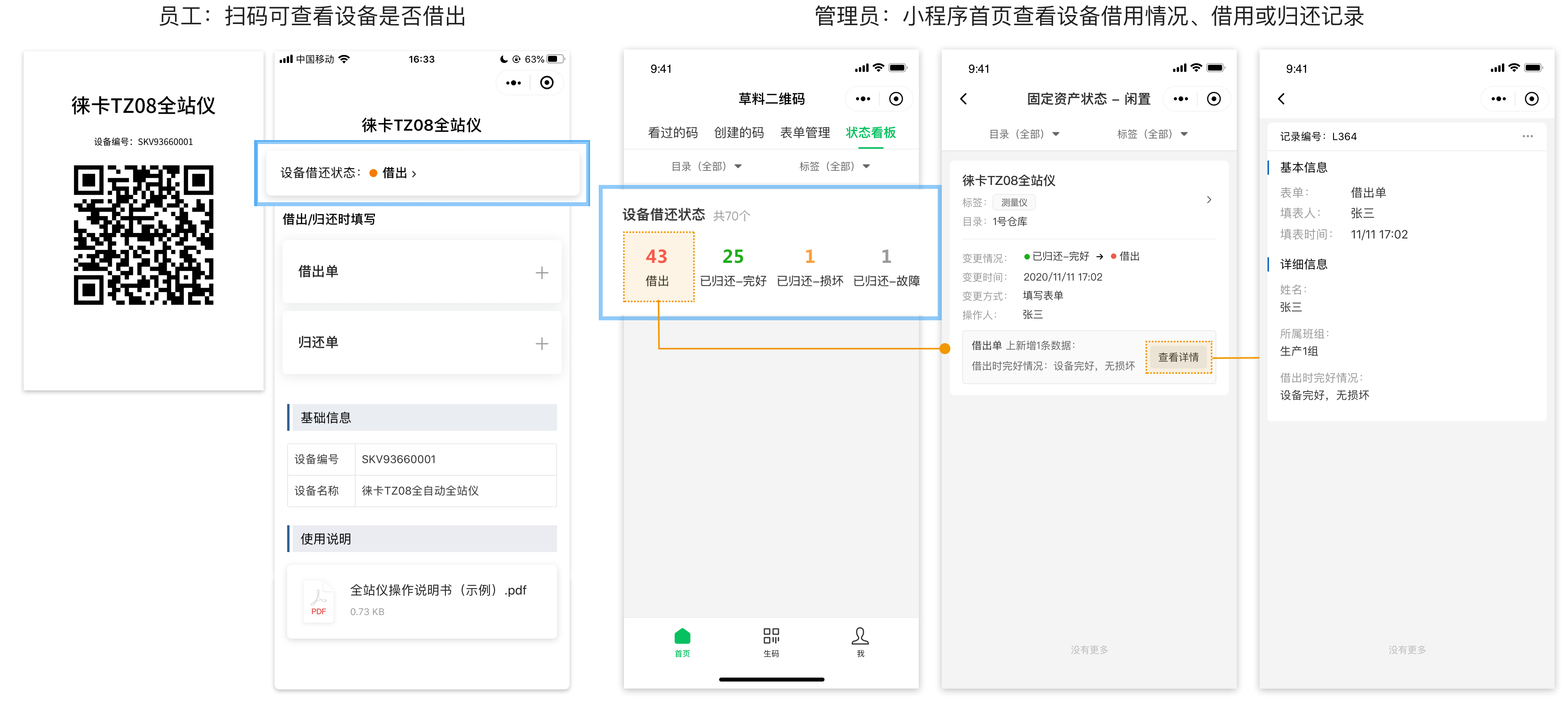Open 全站仪操作说明书（示例）.pdf file
This screenshot has width=1568, height=702.
pyautogui.click(x=422, y=602)
